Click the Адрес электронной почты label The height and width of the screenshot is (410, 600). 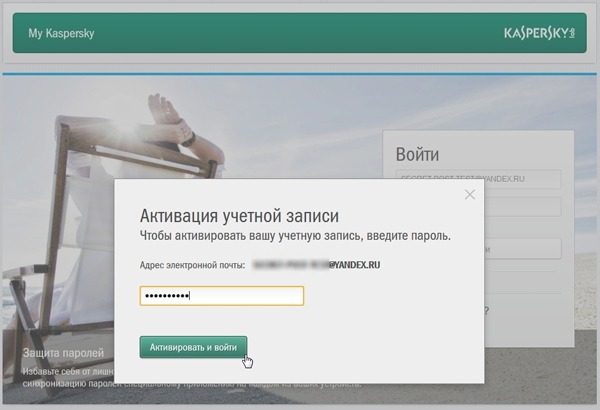(192, 265)
